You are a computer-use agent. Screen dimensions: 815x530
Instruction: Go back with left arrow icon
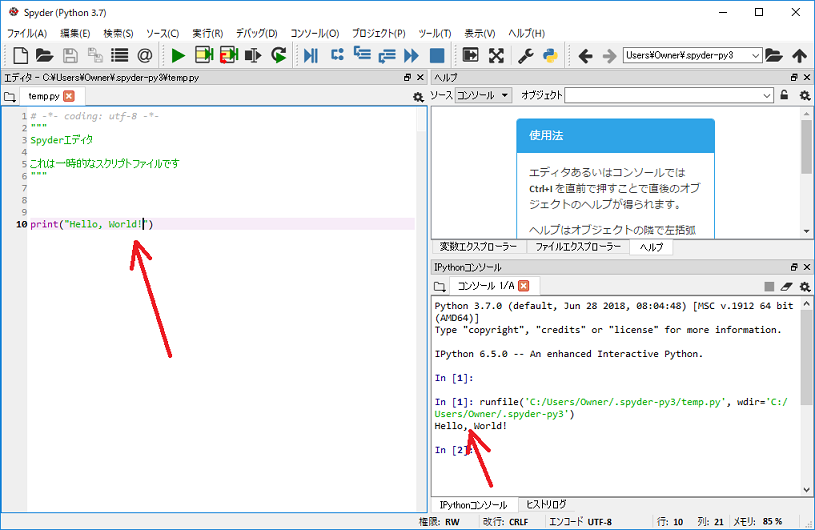[585, 55]
